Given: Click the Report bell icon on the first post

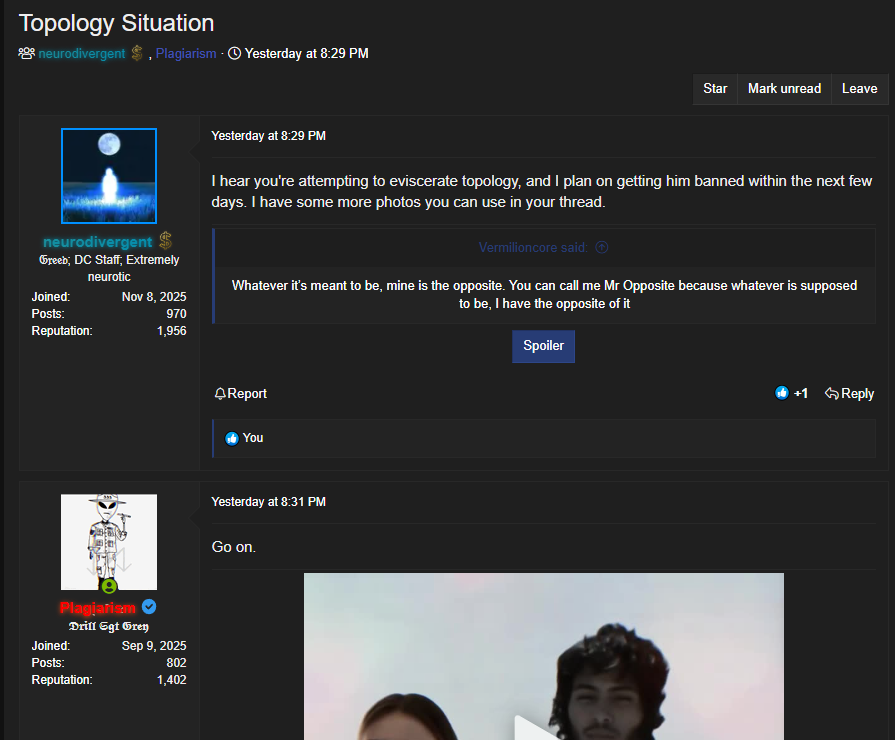Looking at the screenshot, I should [x=219, y=393].
